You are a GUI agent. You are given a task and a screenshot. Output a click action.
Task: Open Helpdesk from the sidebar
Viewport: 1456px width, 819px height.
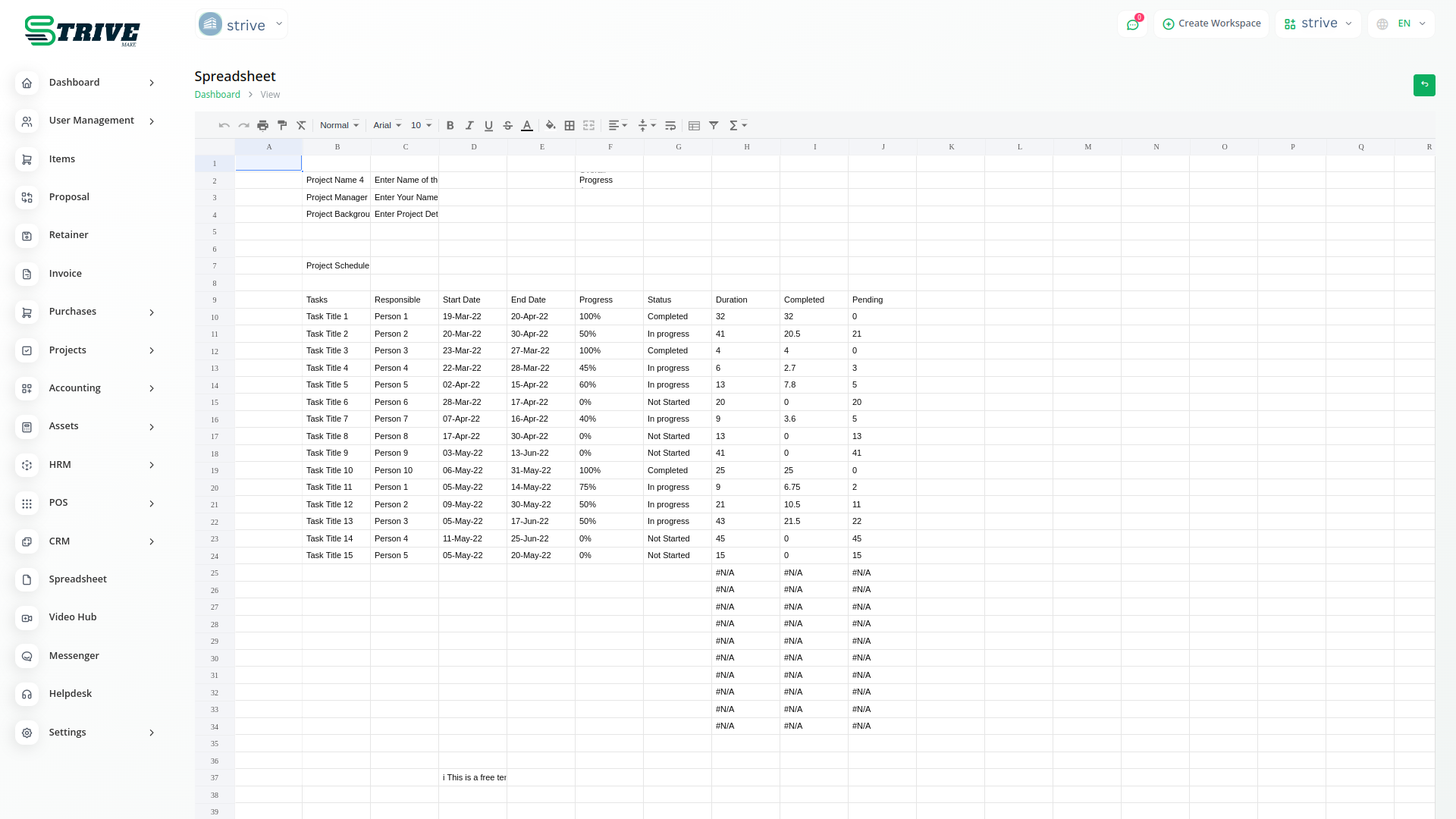(x=71, y=694)
